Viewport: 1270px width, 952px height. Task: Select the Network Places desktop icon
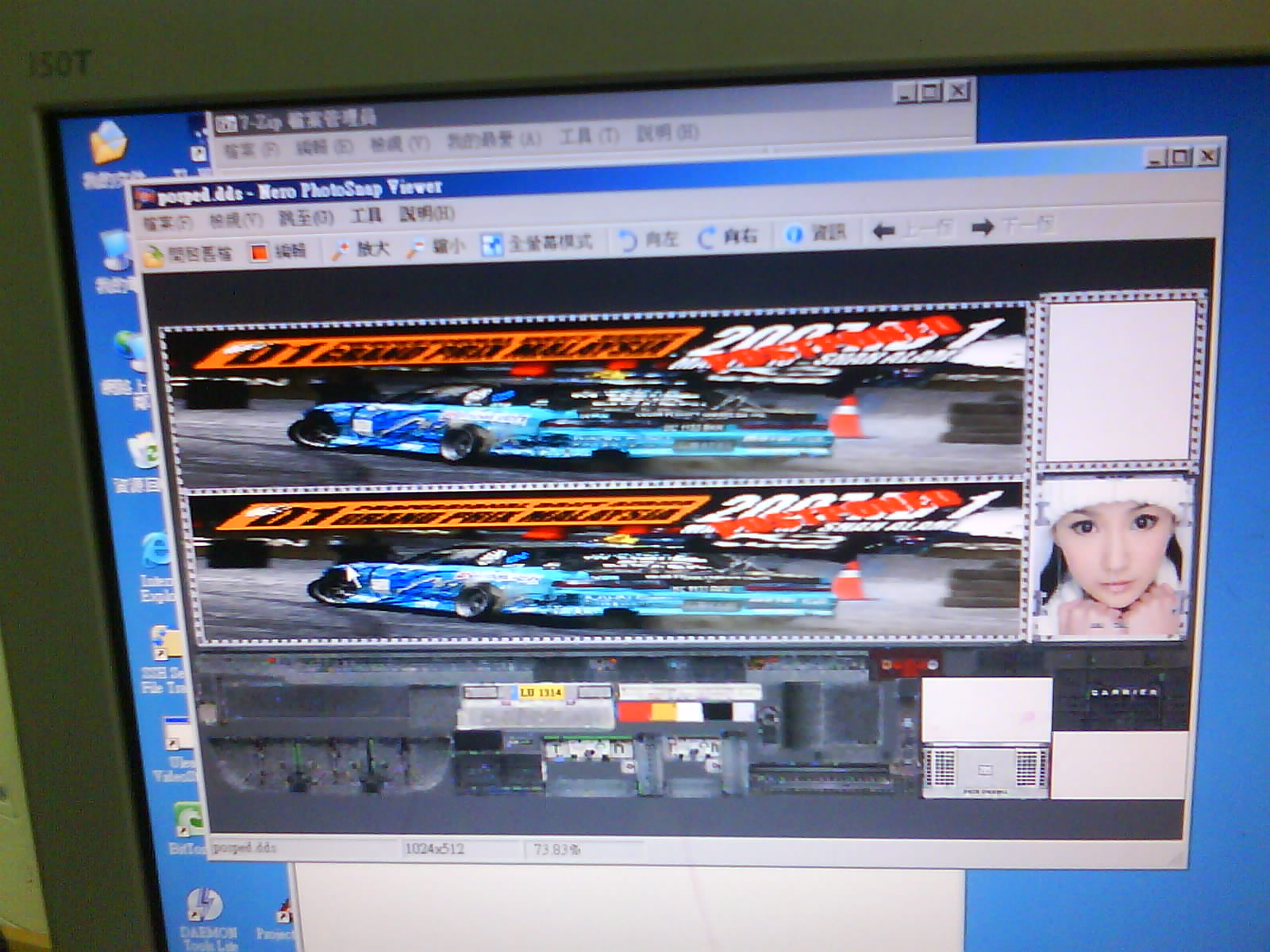[x=129, y=351]
